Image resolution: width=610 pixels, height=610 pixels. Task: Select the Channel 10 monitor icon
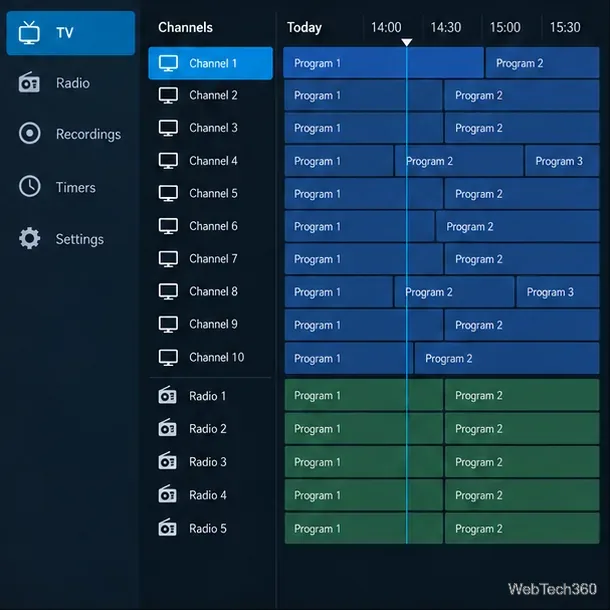(168, 358)
